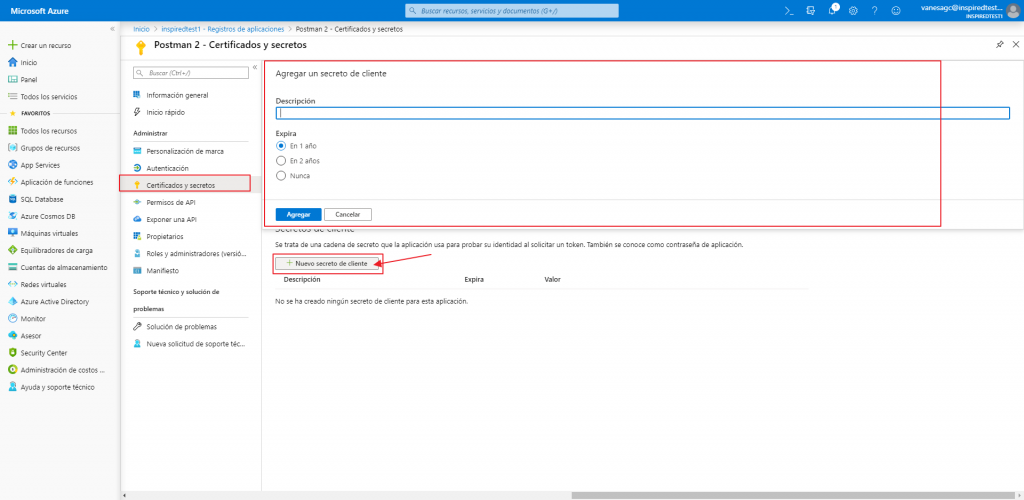
Task: Select the 'En 2 años' expiry option
Action: 281,160
